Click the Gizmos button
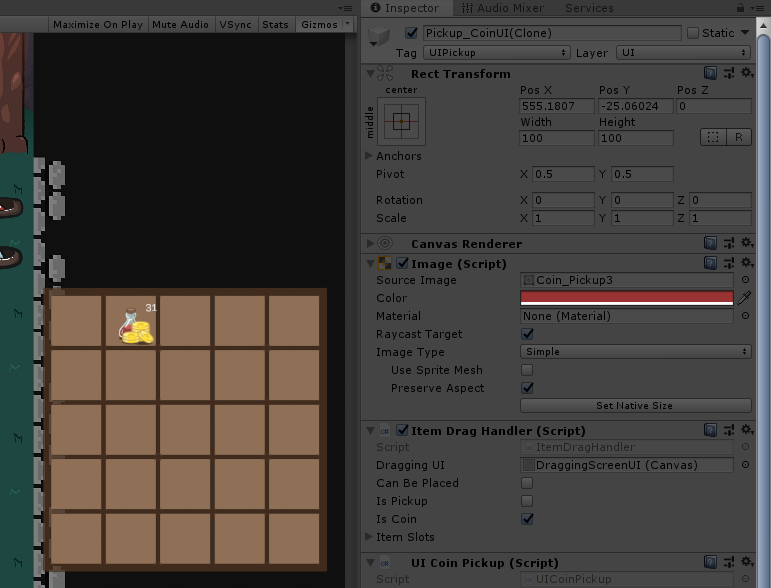 (x=319, y=24)
